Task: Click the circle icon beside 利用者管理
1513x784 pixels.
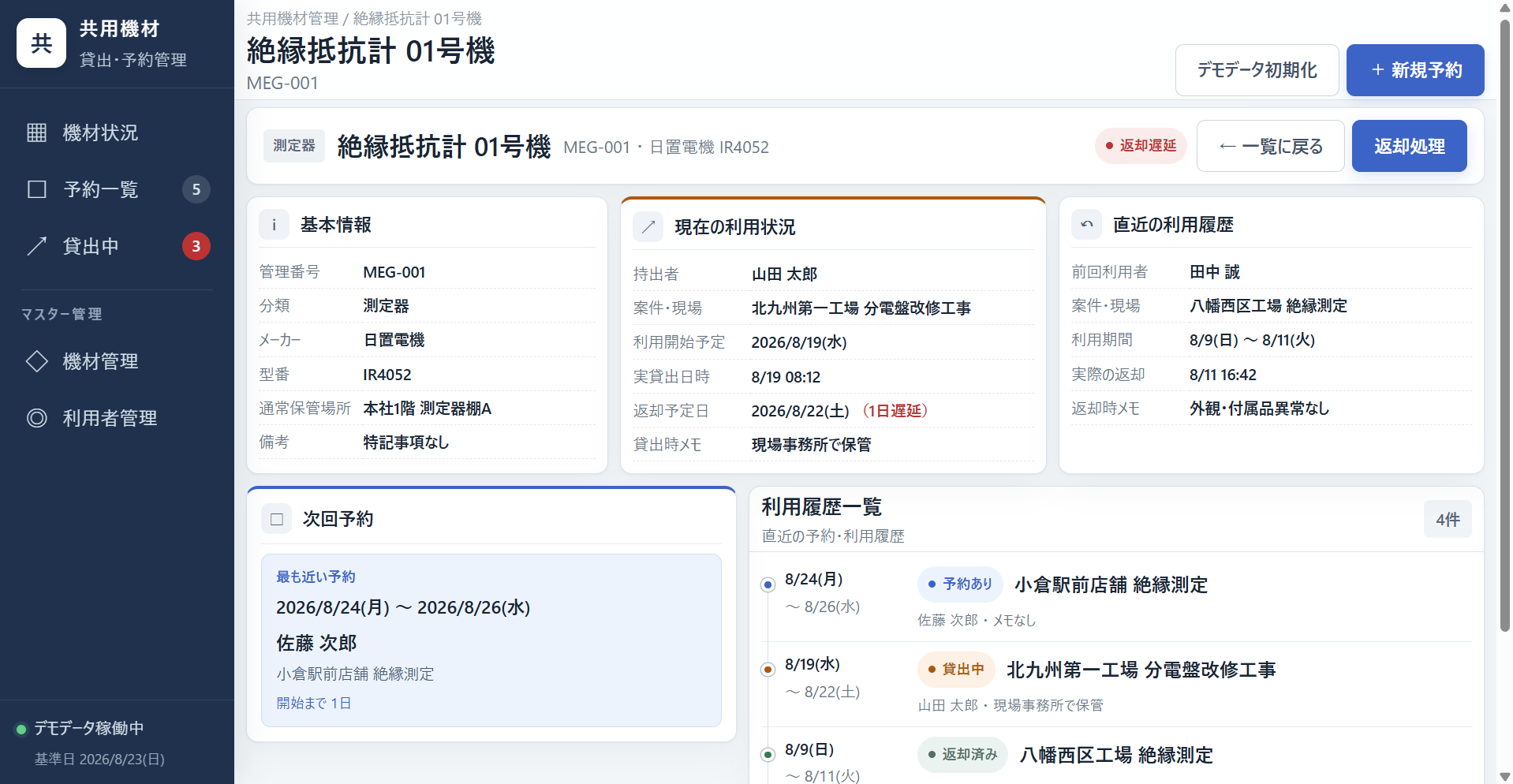Action: (x=37, y=418)
